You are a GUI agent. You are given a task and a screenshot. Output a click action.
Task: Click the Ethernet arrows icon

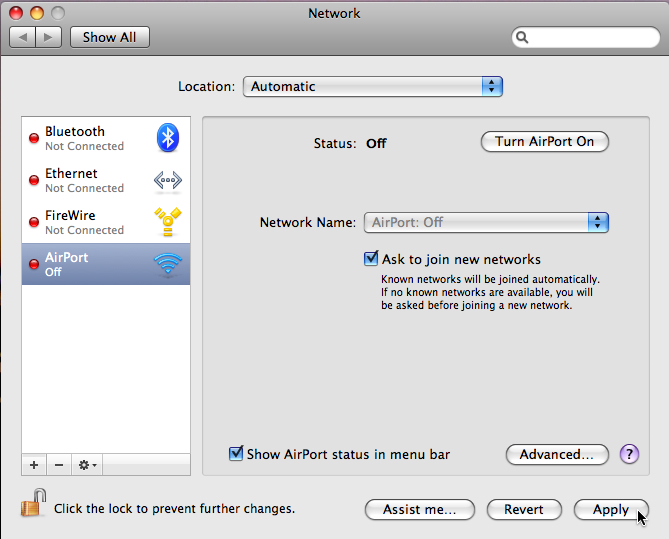(168, 181)
